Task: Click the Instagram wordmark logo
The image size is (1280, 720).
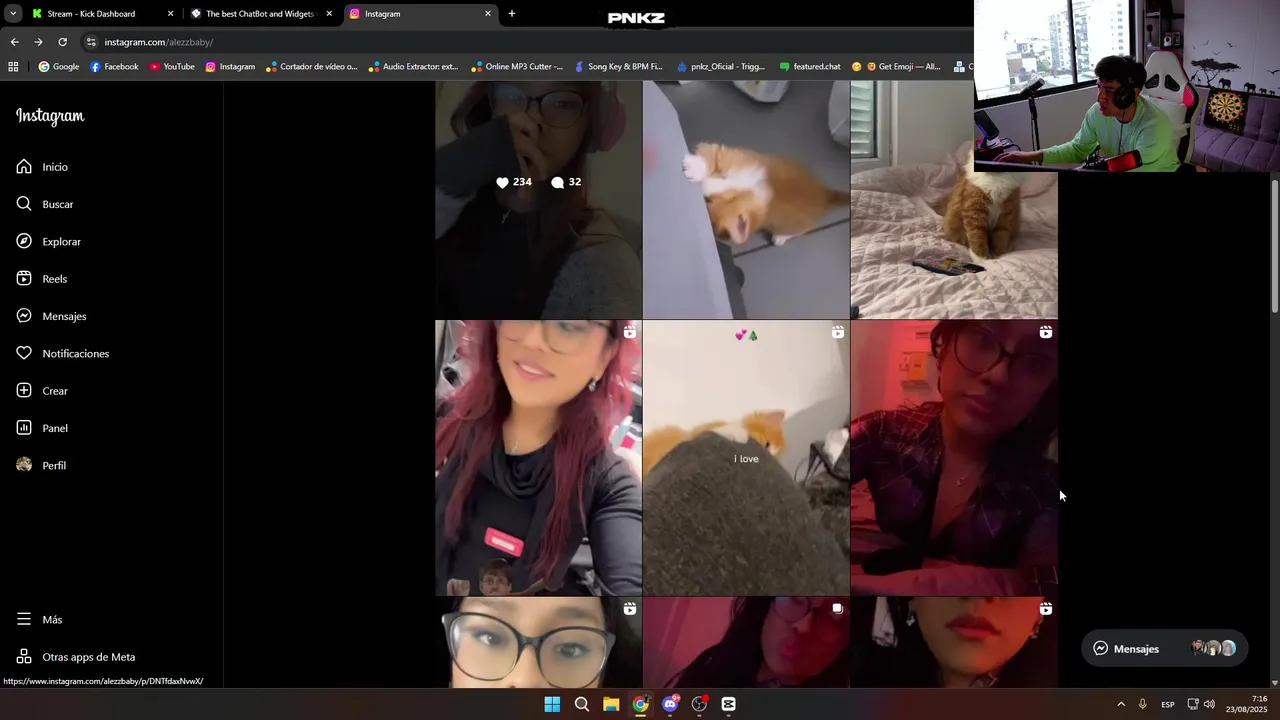Action: pyautogui.click(x=50, y=116)
